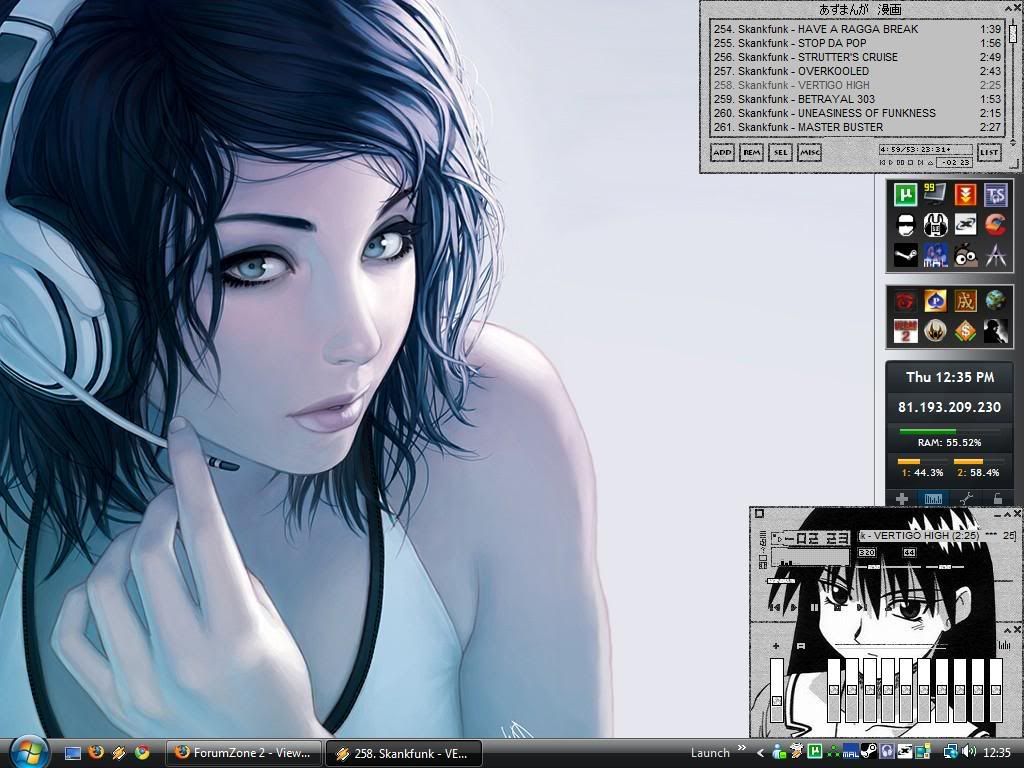This screenshot has height=768, width=1024.
Task: Select the bar graph tab in monitor widget
Action: [x=934, y=499]
